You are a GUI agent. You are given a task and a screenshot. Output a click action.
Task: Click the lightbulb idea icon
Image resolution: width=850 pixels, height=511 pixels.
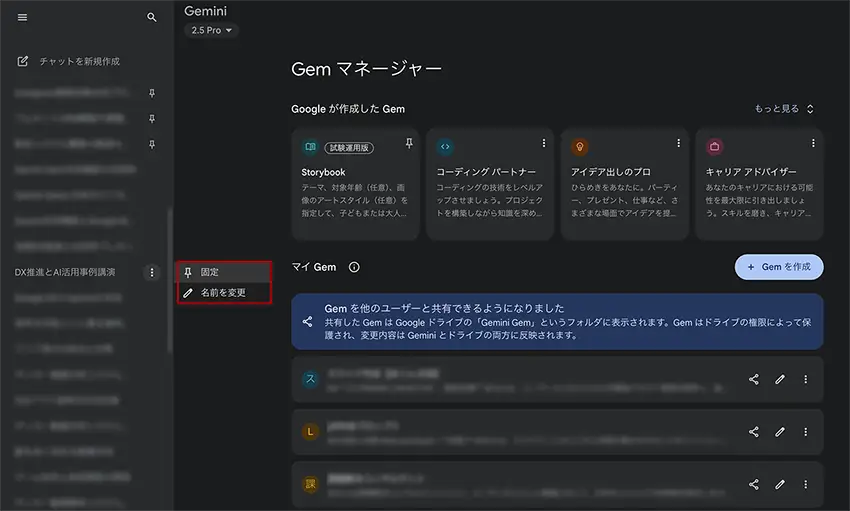coord(579,147)
